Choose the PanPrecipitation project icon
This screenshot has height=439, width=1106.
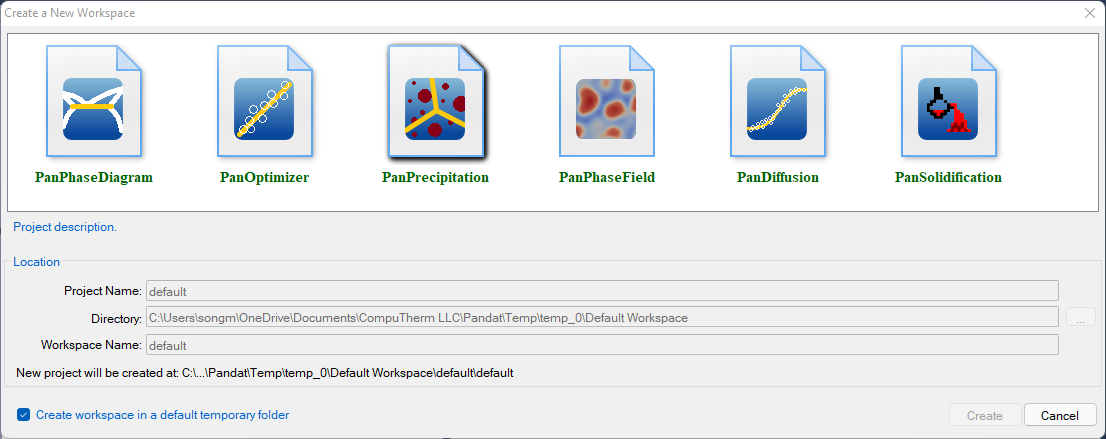(x=435, y=102)
